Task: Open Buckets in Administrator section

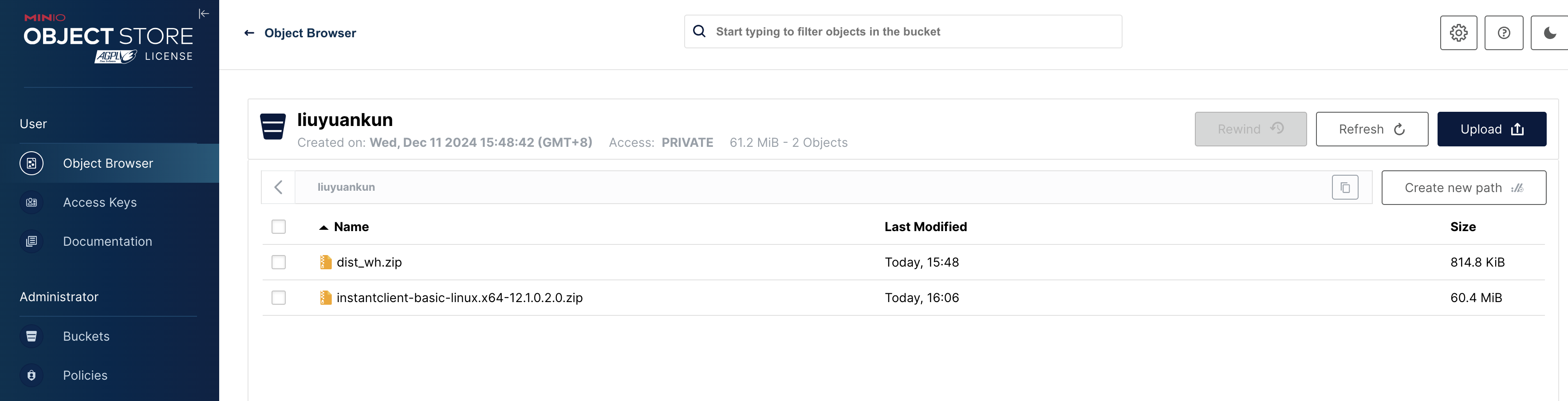Action: [x=87, y=337]
